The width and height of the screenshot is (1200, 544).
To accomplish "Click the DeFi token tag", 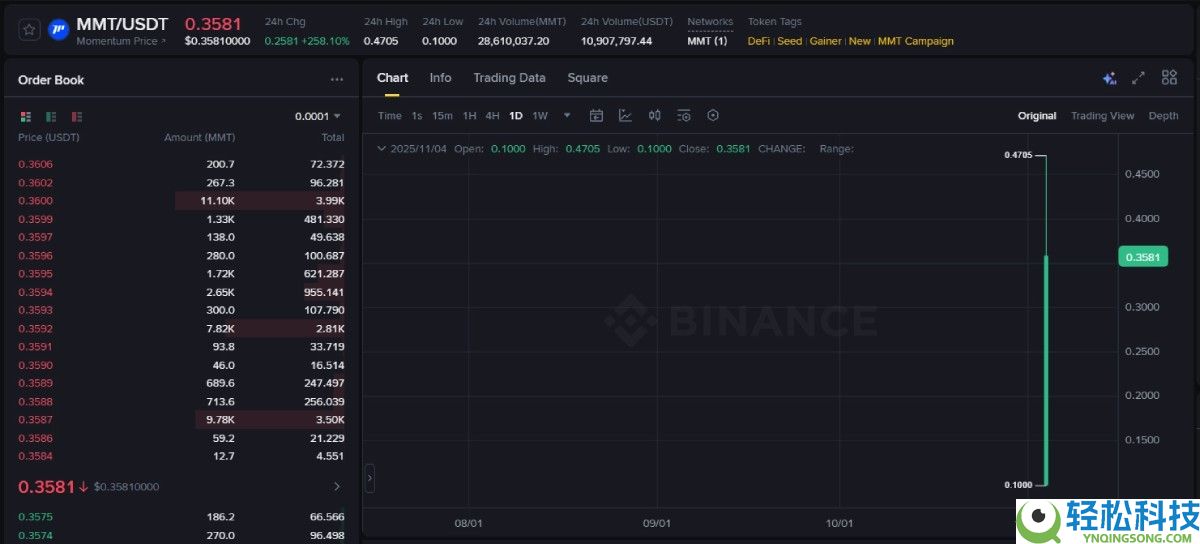I will click(758, 41).
